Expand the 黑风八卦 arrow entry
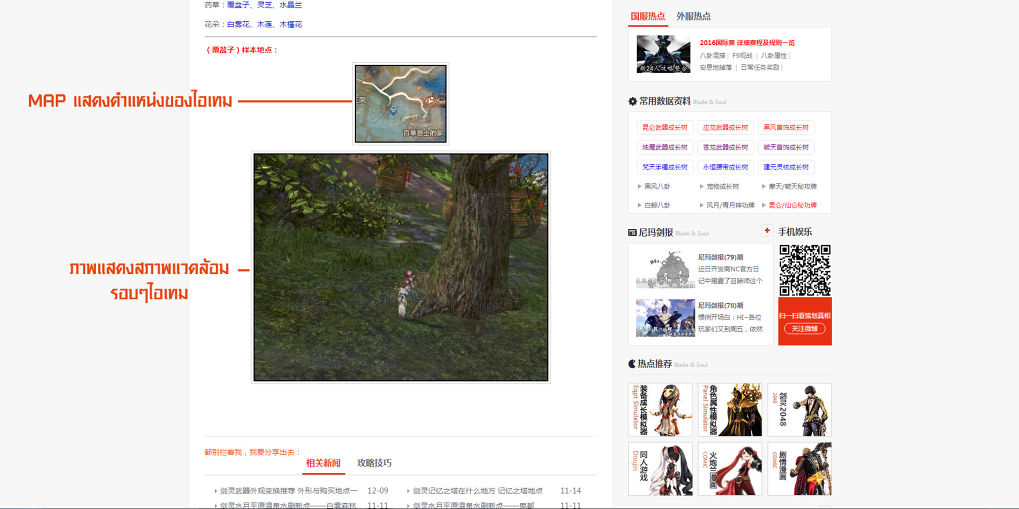The width and height of the screenshot is (1019, 509). point(658,186)
